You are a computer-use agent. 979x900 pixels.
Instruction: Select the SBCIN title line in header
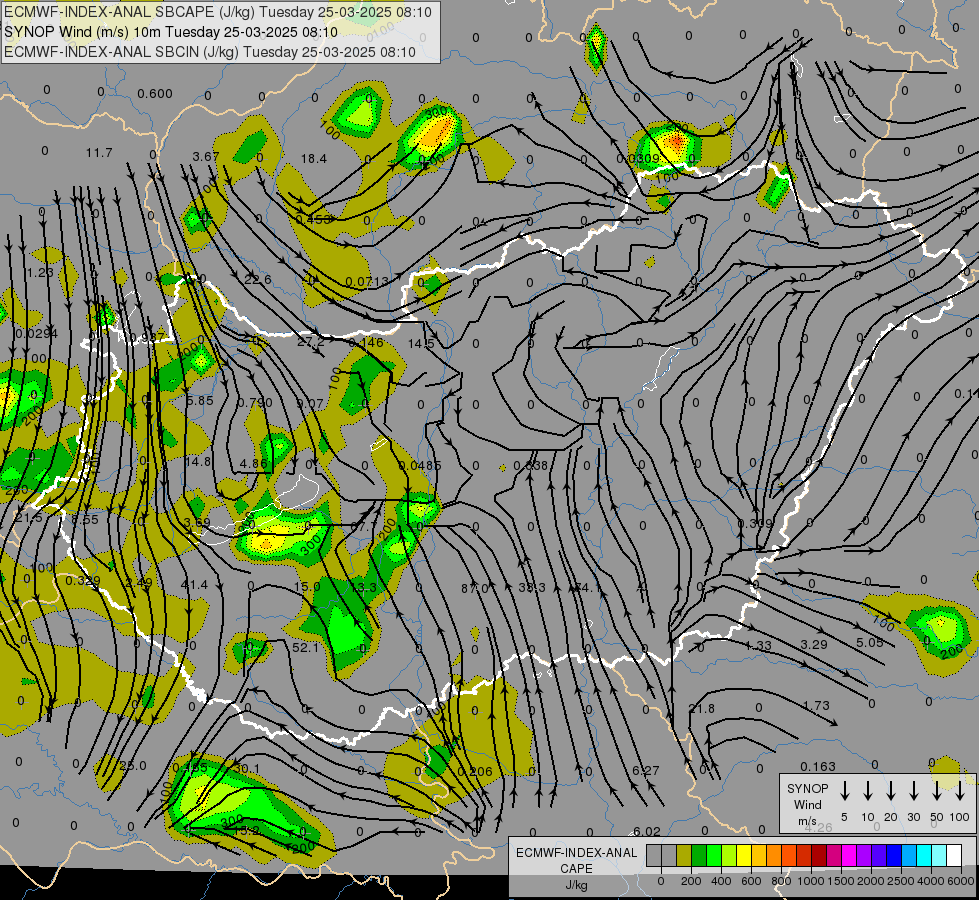[210, 52]
